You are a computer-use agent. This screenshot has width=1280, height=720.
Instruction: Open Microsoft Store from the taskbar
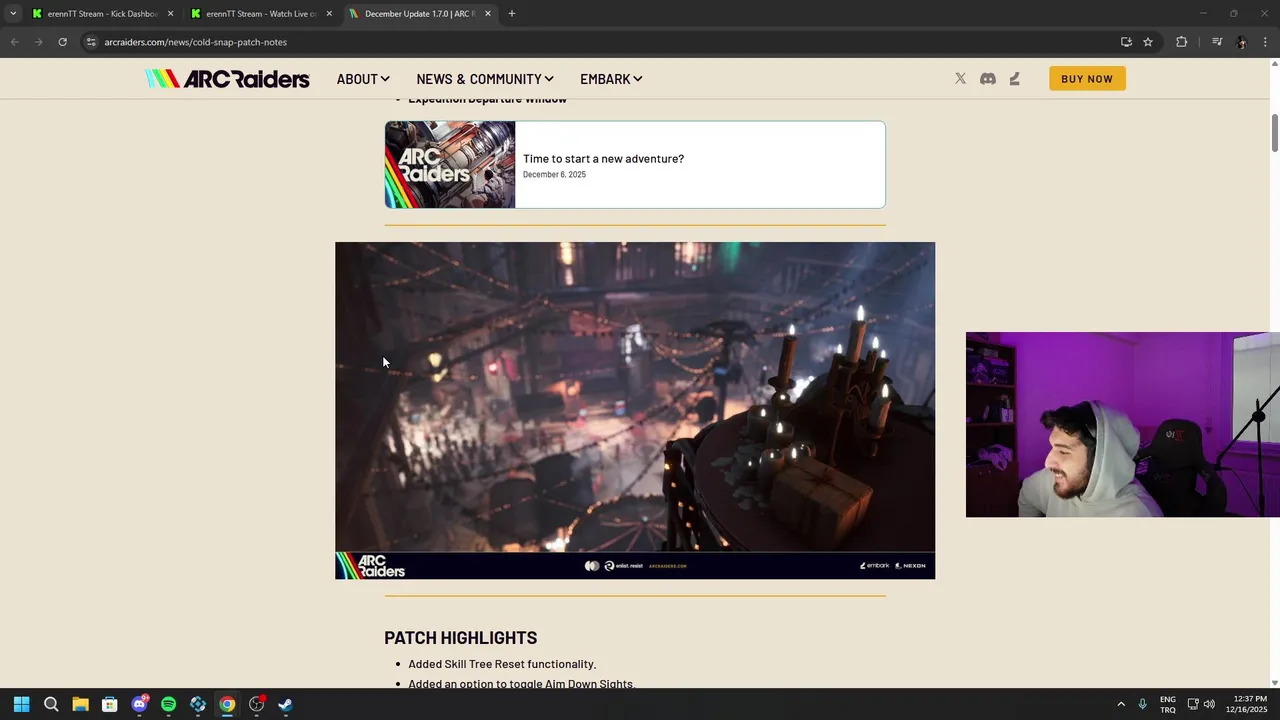click(110, 704)
